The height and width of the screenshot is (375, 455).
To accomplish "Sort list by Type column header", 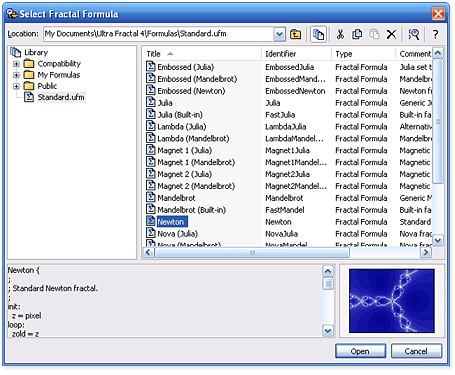I will coord(363,54).
